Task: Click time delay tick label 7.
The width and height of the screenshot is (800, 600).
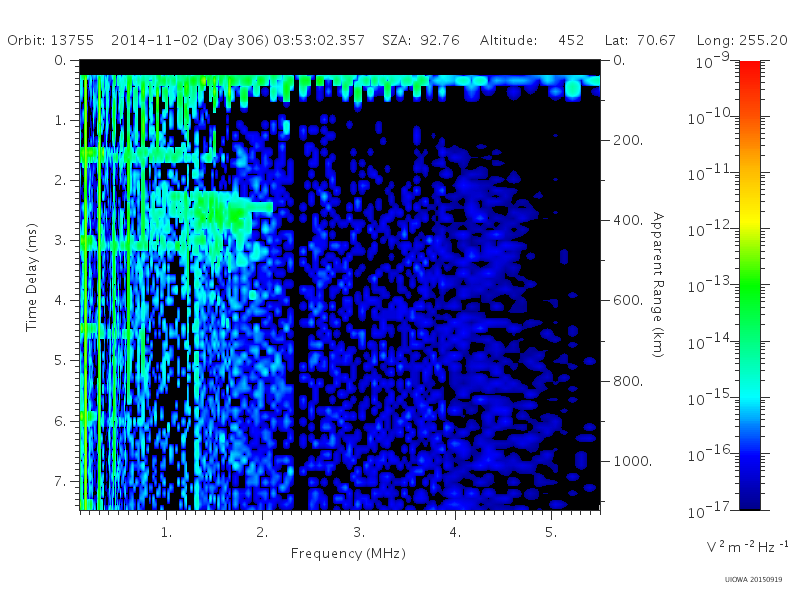Action: click(60, 481)
